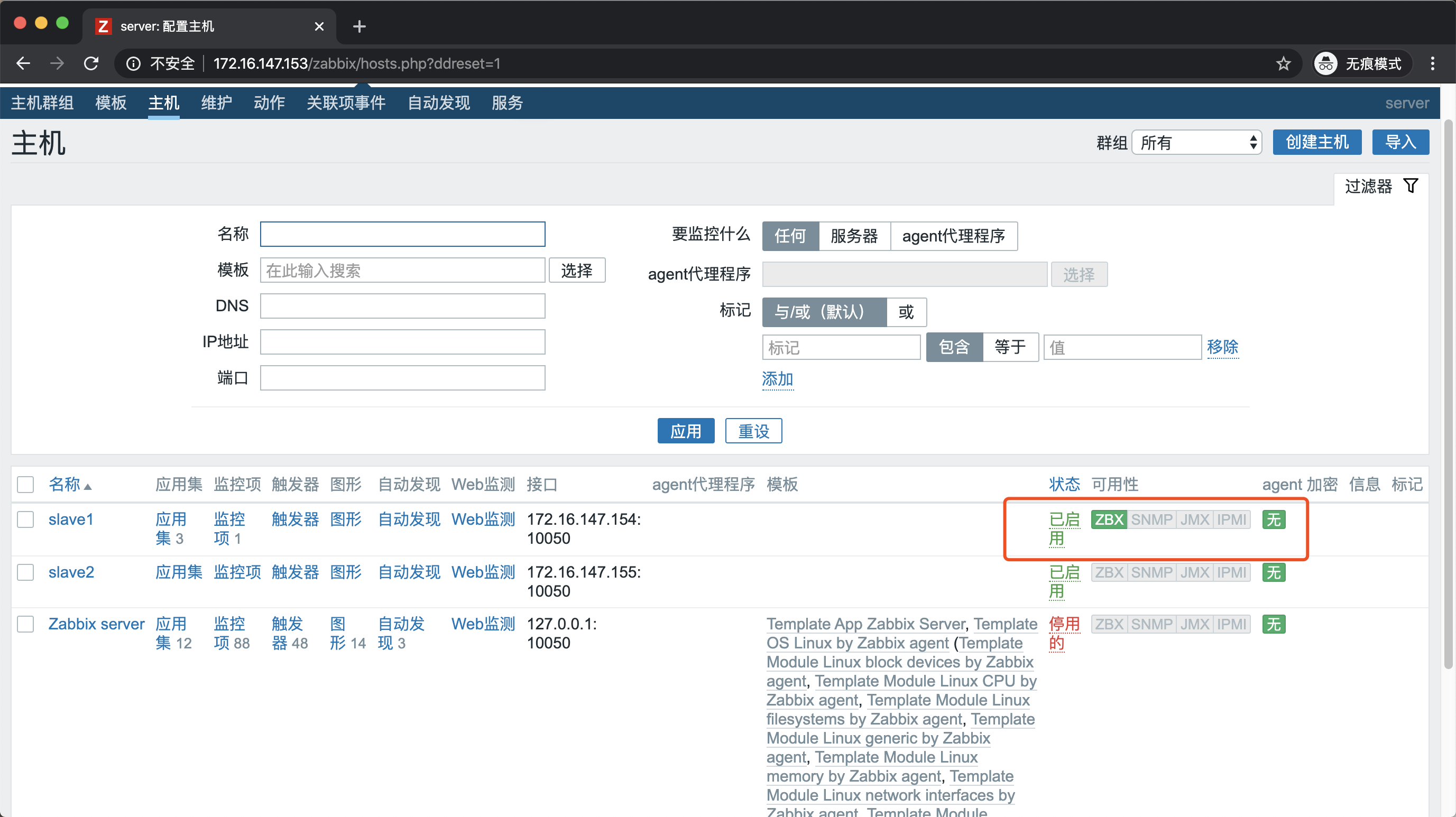Go back in browser history

tap(23, 63)
